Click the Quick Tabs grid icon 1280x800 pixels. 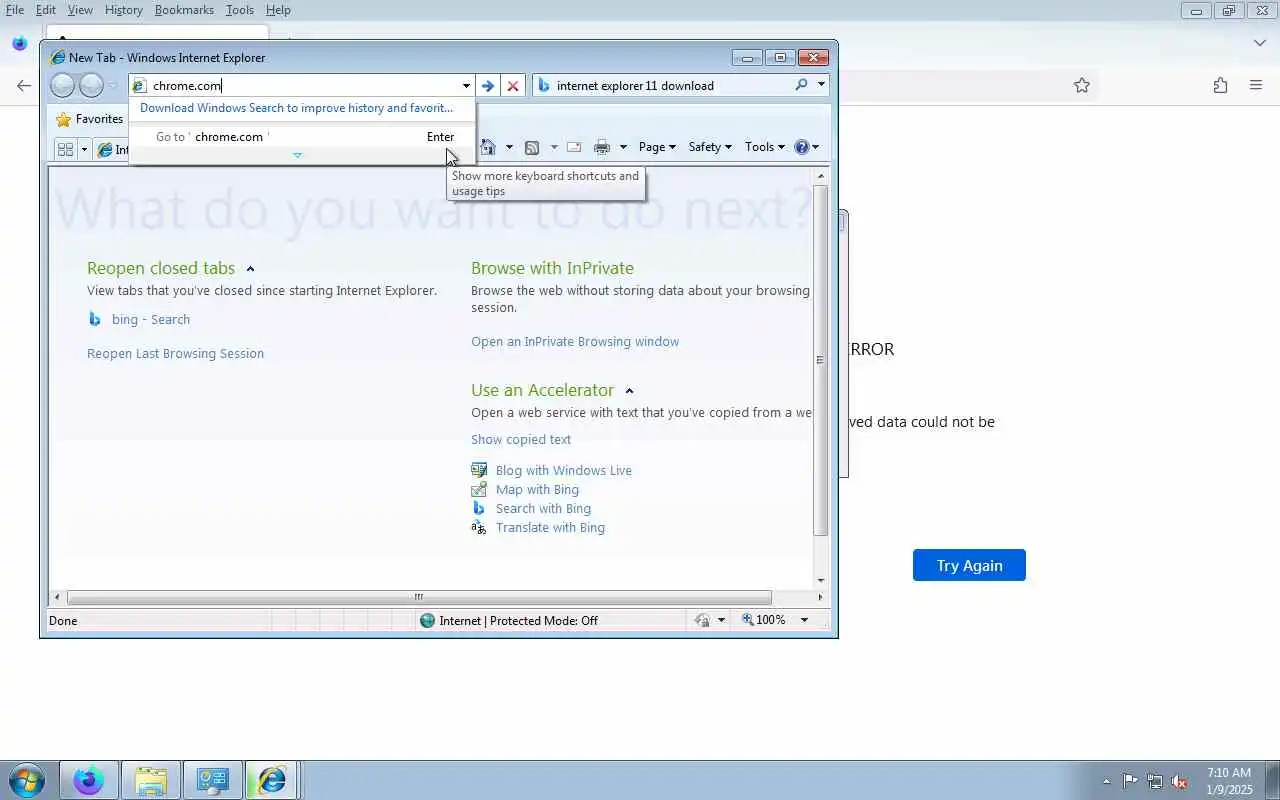pos(66,149)
